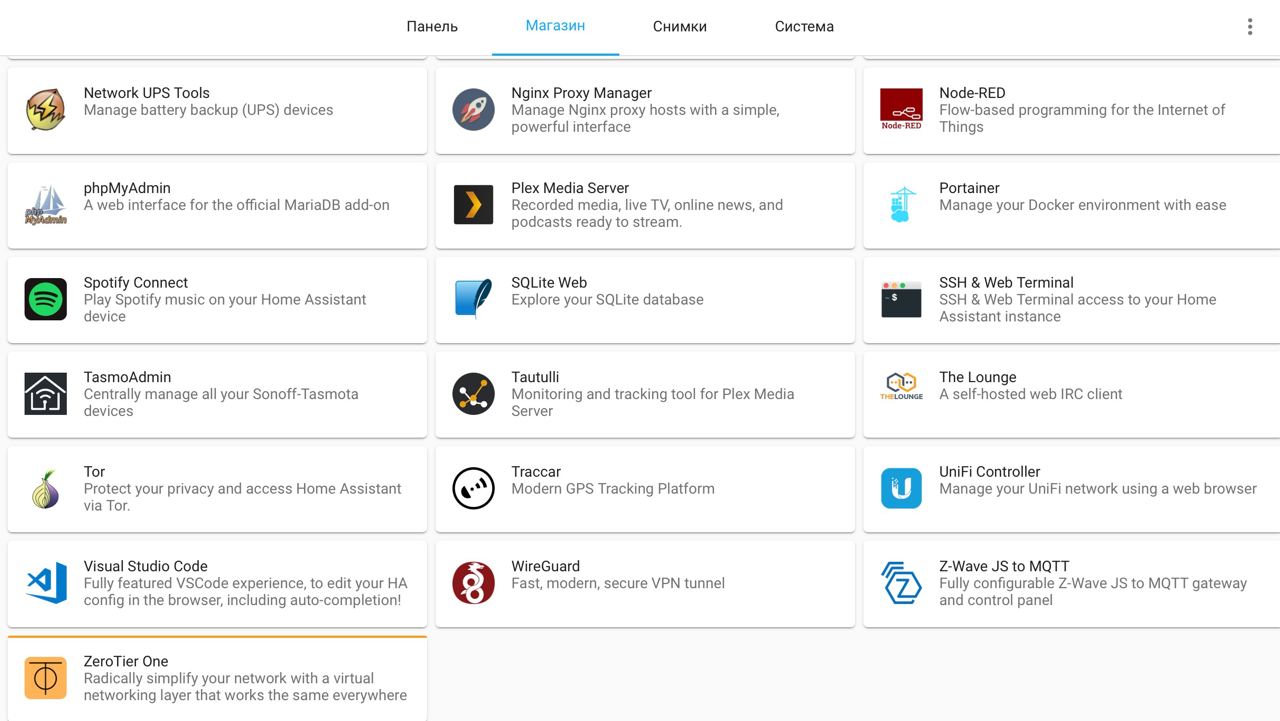This screenshot has width=1280, height=721.
Task: Click the Z-Wave JS to MQTT icon
Action: click(x=901, y=583)
